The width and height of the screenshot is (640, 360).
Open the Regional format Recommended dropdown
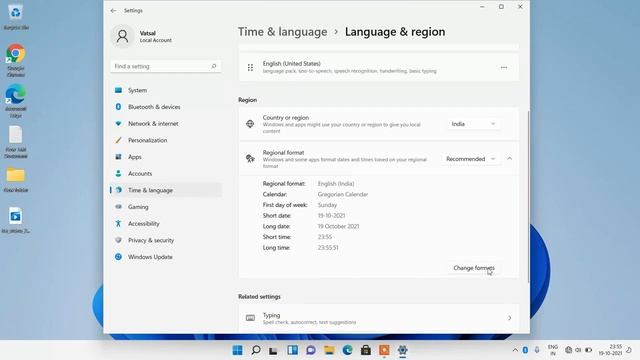click(470, 159)
